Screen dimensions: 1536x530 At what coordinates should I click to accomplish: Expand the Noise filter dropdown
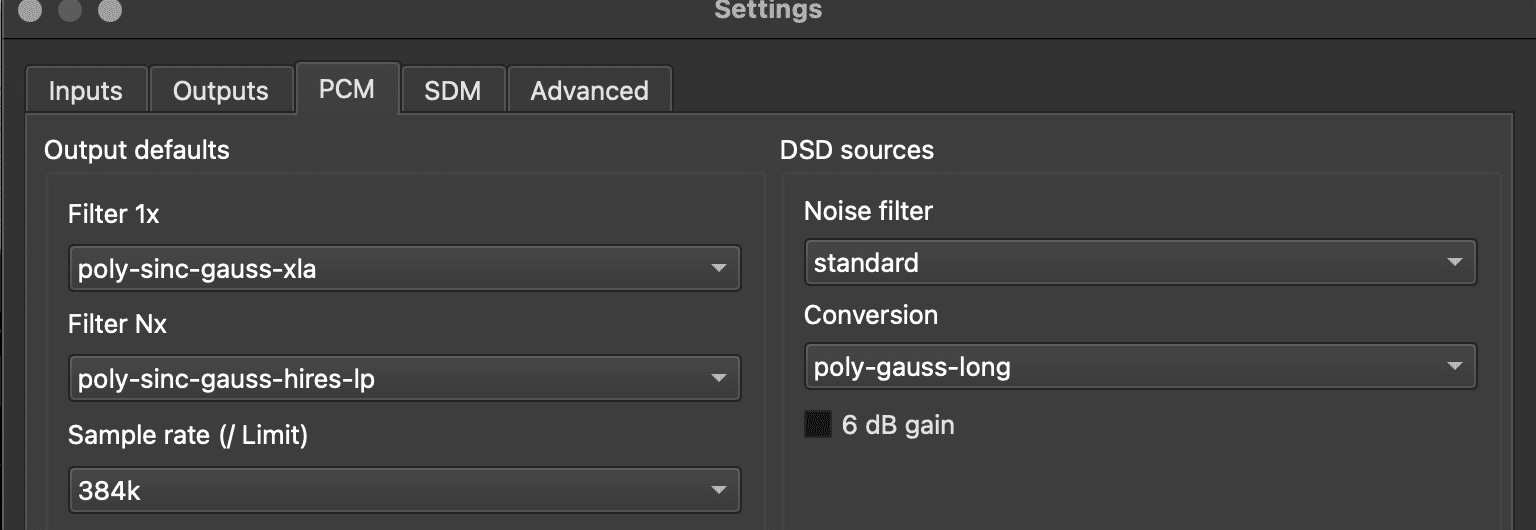[1140, 263]
